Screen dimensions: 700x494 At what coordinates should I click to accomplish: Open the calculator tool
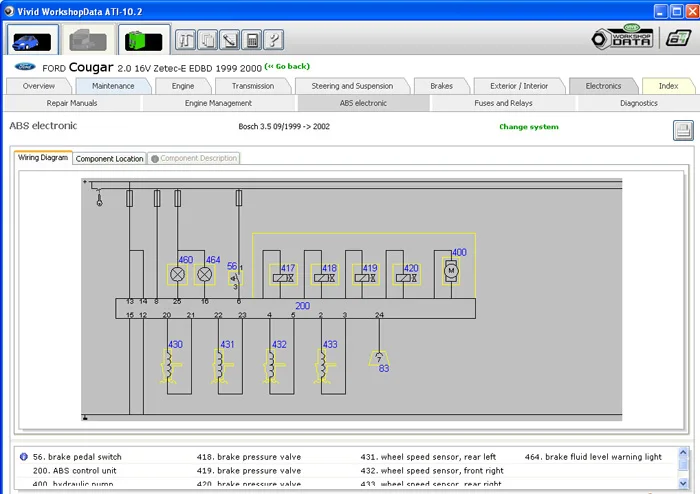pos(252,40)
